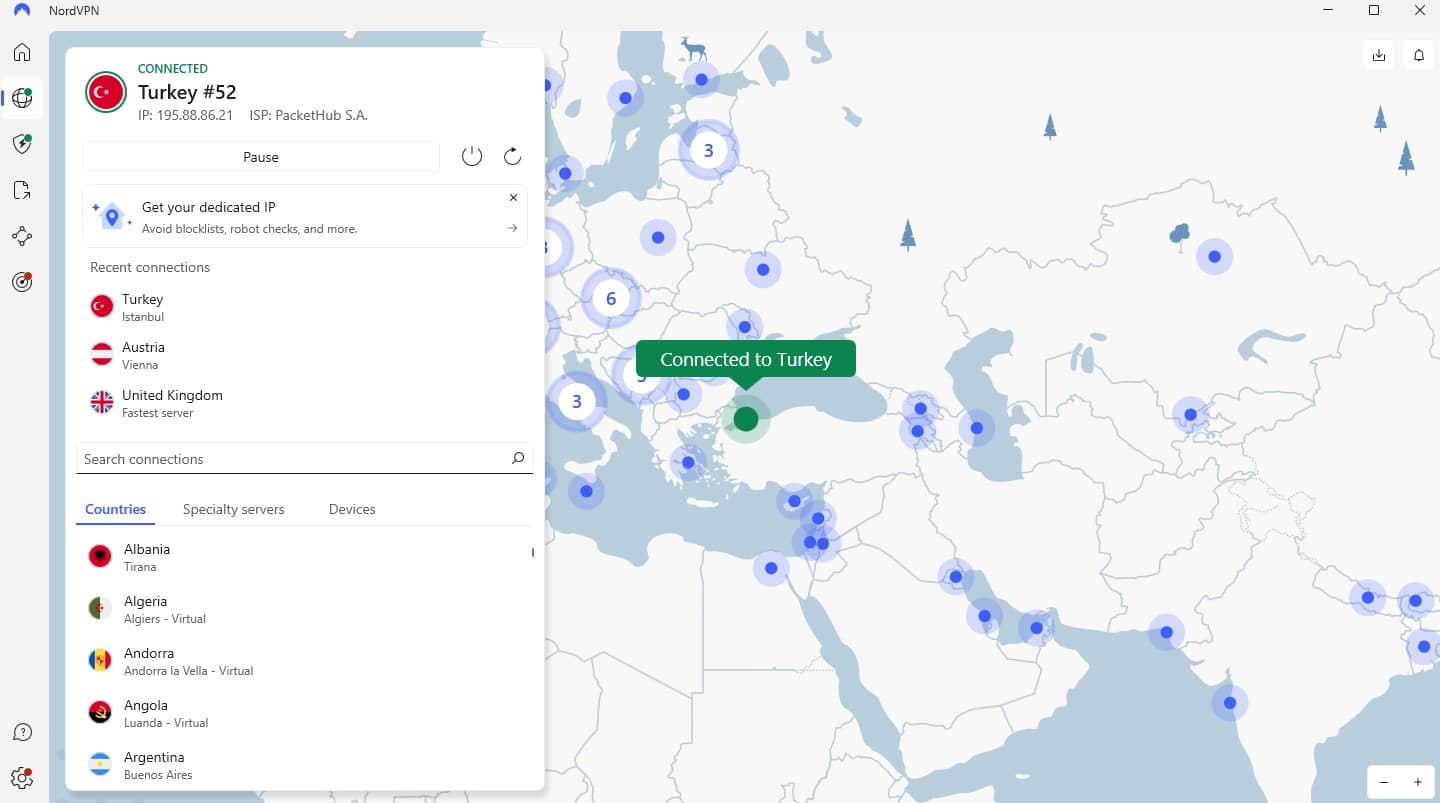Connect to Andorra la Vella - Virtual
This screenshot has height=803, width=1440.
[x=305, y=661]
